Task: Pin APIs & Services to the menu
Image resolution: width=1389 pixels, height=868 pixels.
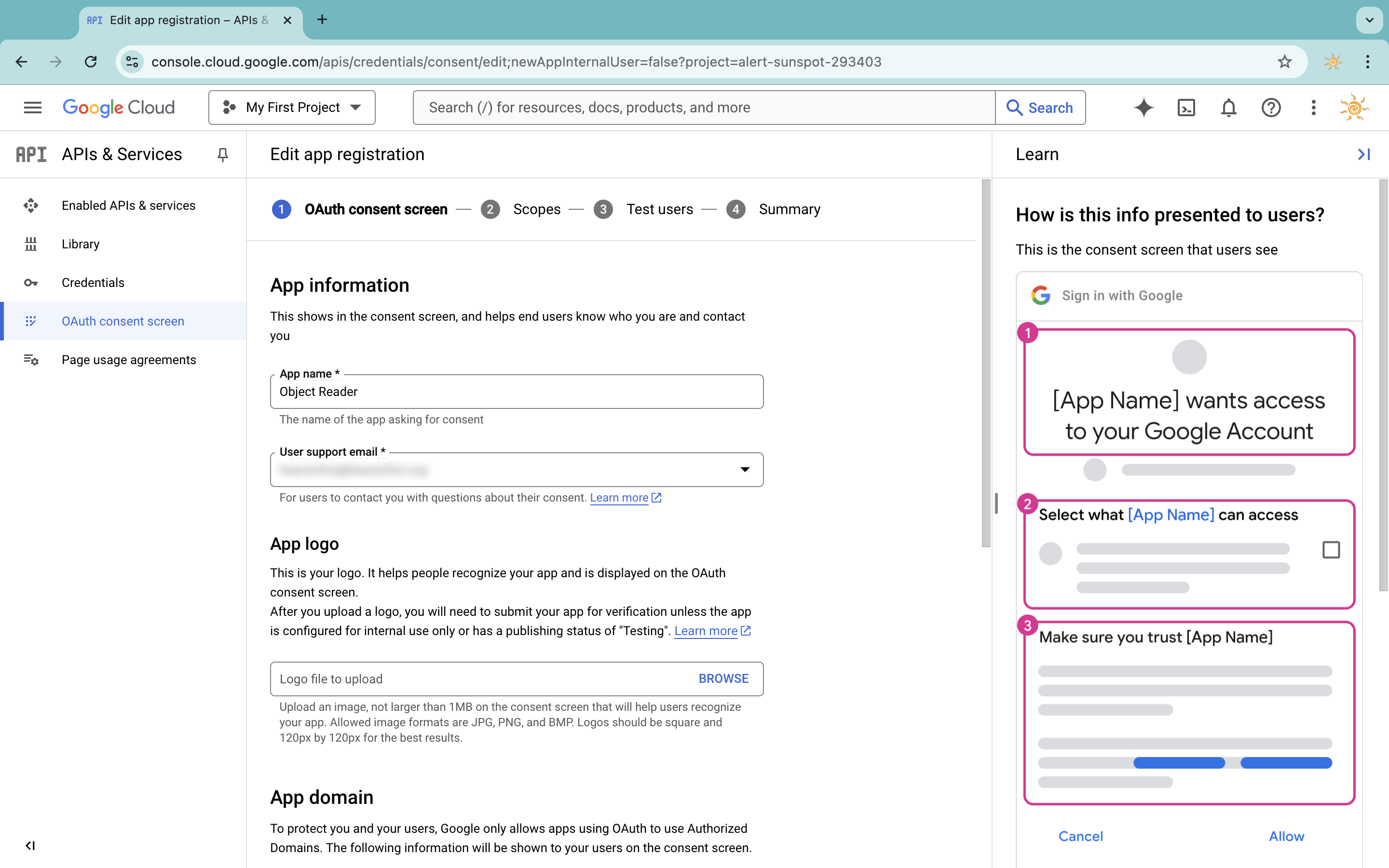Action: pyautogui.click(x=223, y=154)
